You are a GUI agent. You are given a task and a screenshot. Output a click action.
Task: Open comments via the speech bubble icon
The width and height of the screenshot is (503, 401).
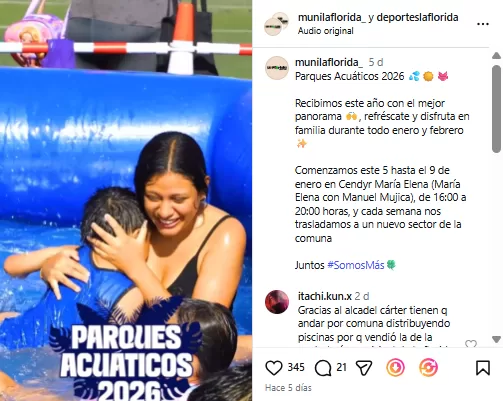click(323, 368)
